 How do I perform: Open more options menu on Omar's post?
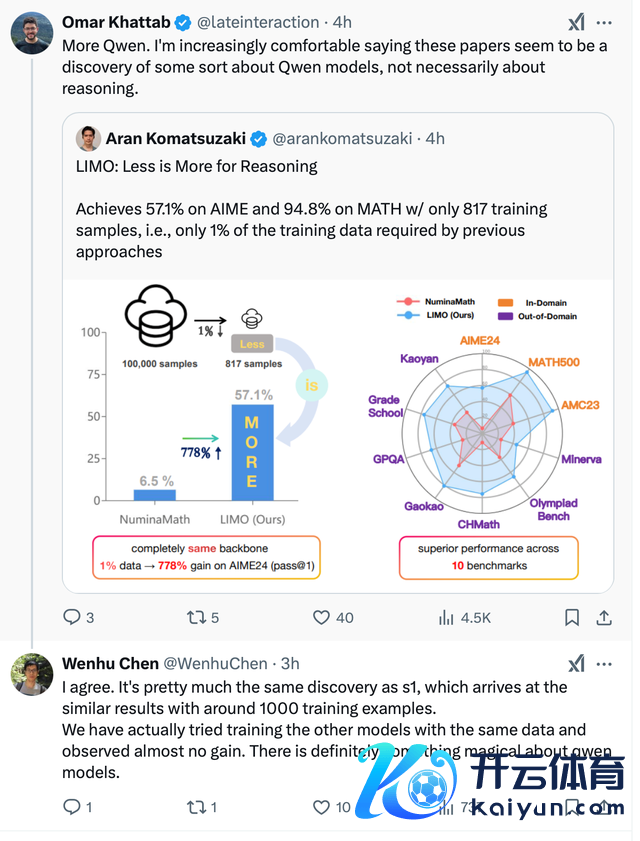pyautogui.click(x=604, y=22)
